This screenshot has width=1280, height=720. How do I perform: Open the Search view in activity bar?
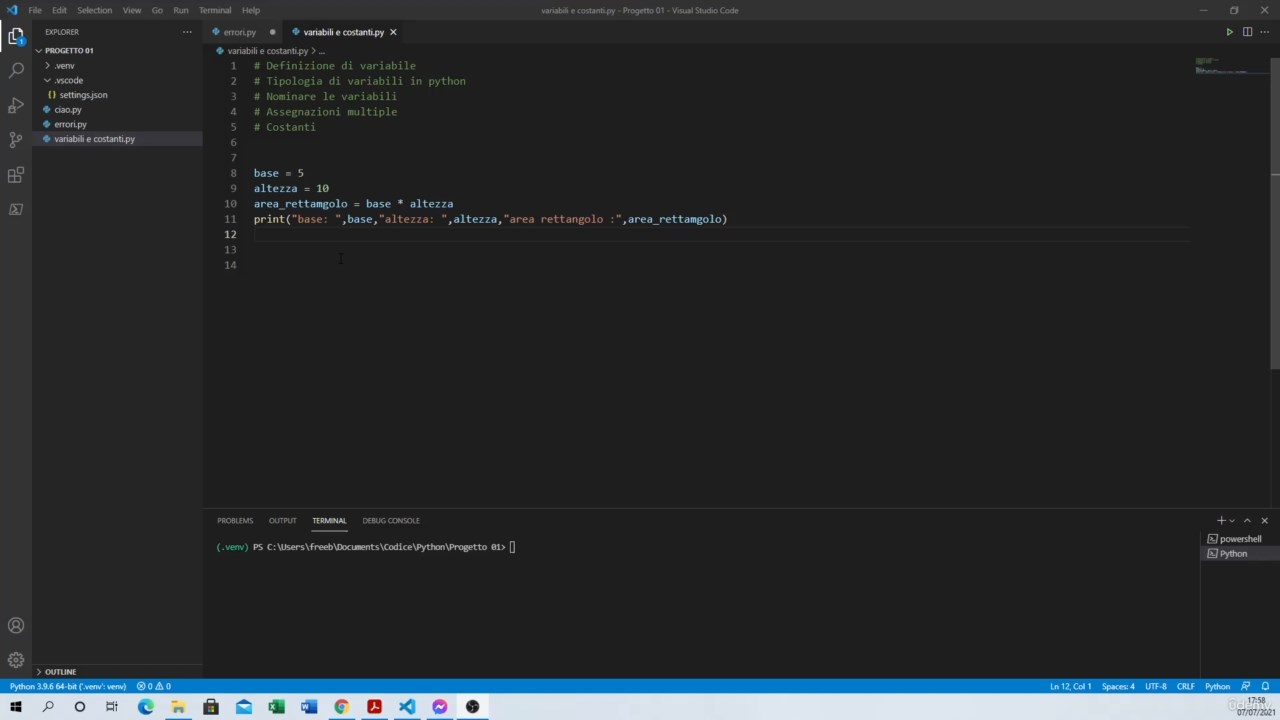(x=16, y=71)
